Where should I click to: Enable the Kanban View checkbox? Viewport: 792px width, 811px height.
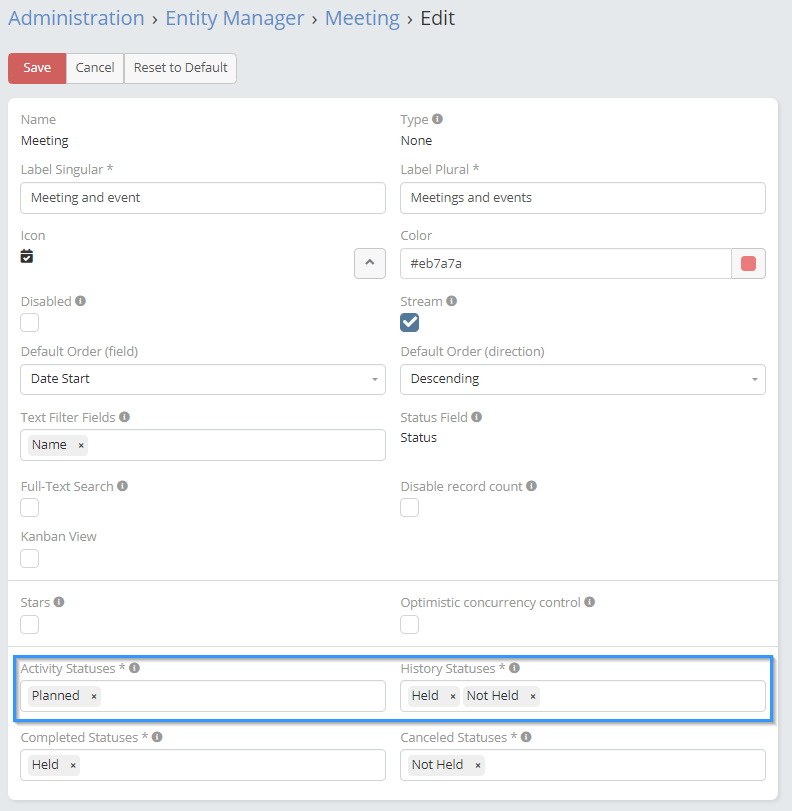[x=30, y=558]
